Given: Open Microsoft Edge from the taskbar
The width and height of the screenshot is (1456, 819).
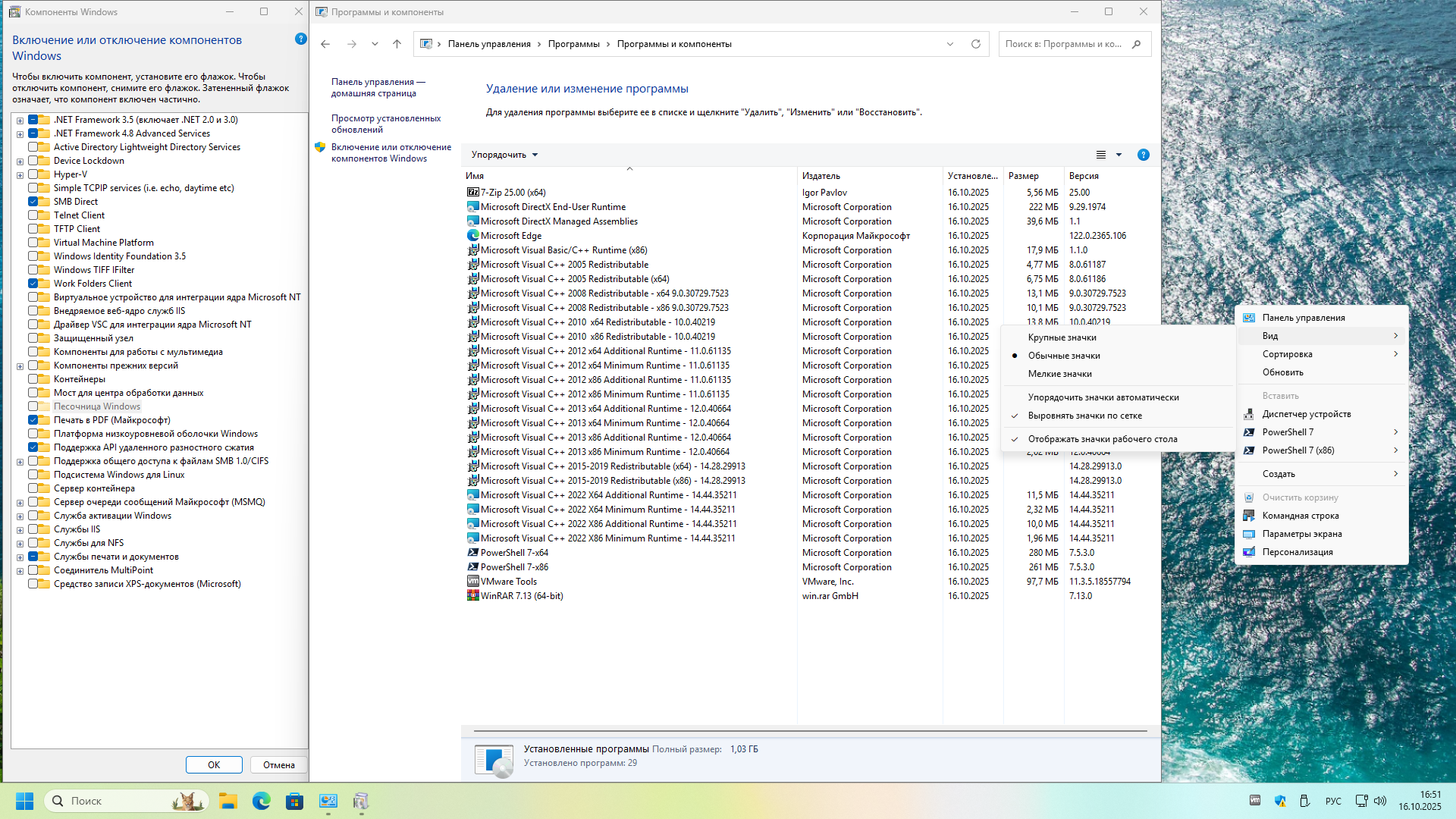Looking at the screenshot, I should (x=262, y=801).
